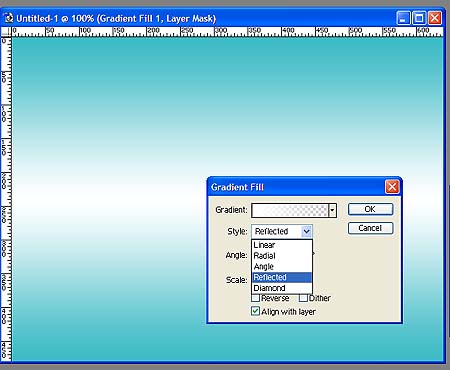Choose Angle from the style list
The width and height of the screenshot is (450, 370).
coord(282,266)
